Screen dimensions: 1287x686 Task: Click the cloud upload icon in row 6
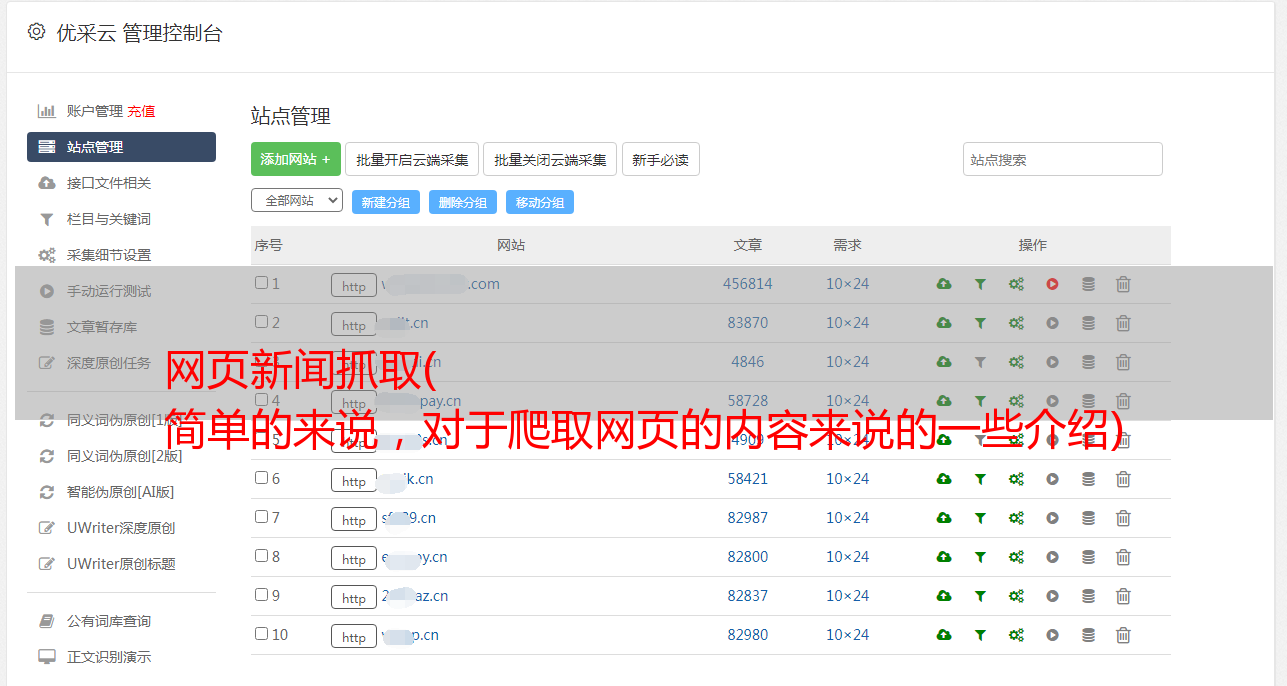pyautogui.click(x=944, y=479)
